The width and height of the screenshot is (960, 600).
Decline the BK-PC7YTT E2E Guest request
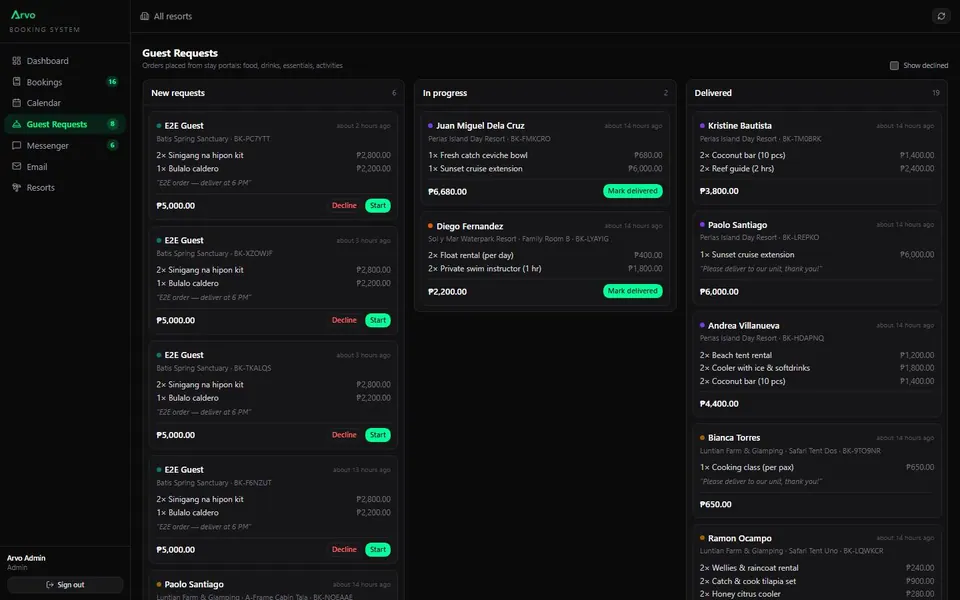[344, 206]
